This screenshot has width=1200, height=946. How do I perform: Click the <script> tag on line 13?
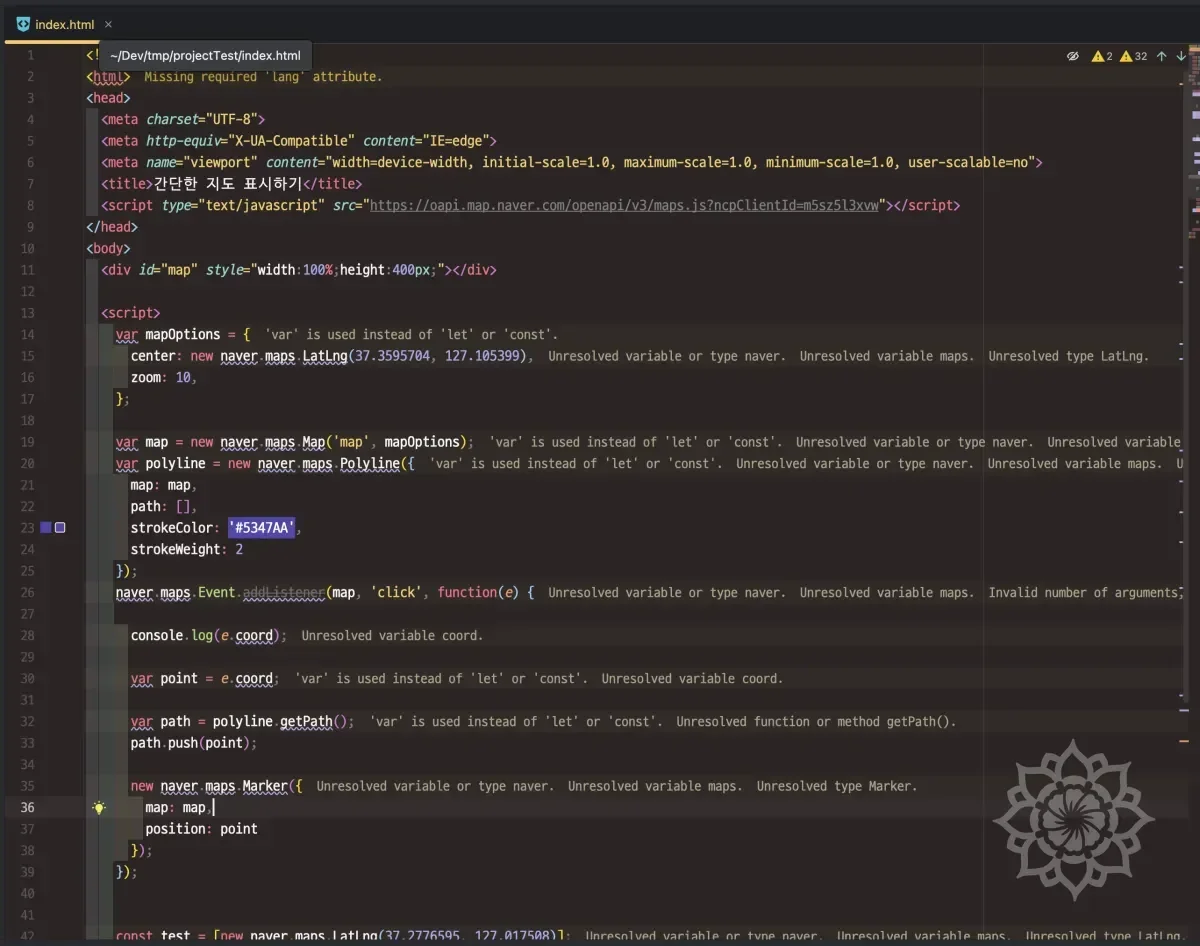[x=130, y=313]
